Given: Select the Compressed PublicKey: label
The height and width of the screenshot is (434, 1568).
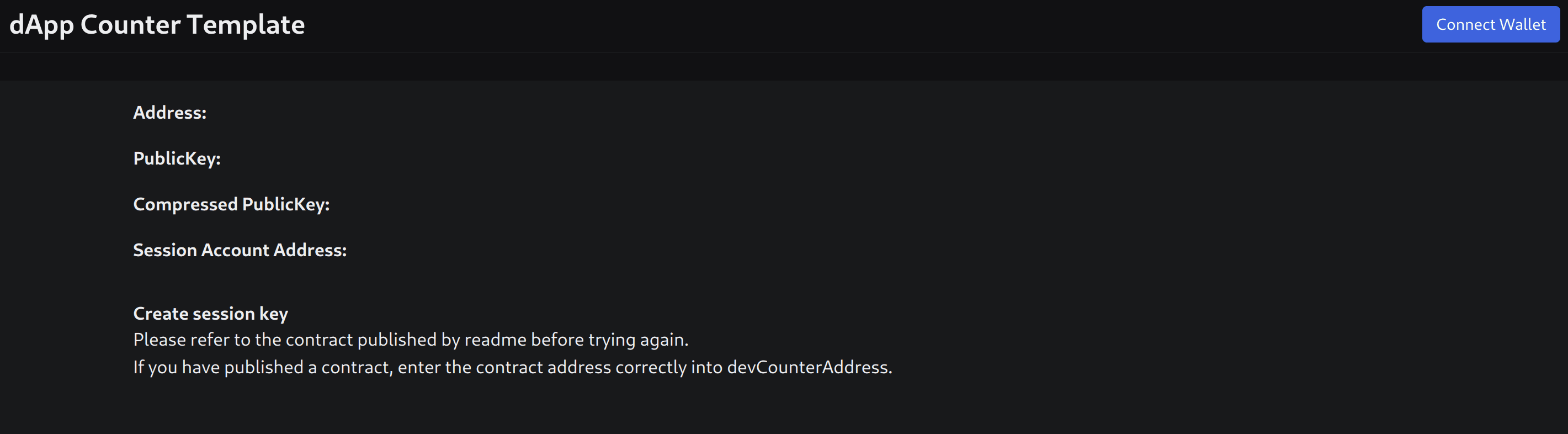Looking at the screenshot, I should click(231, 204).
